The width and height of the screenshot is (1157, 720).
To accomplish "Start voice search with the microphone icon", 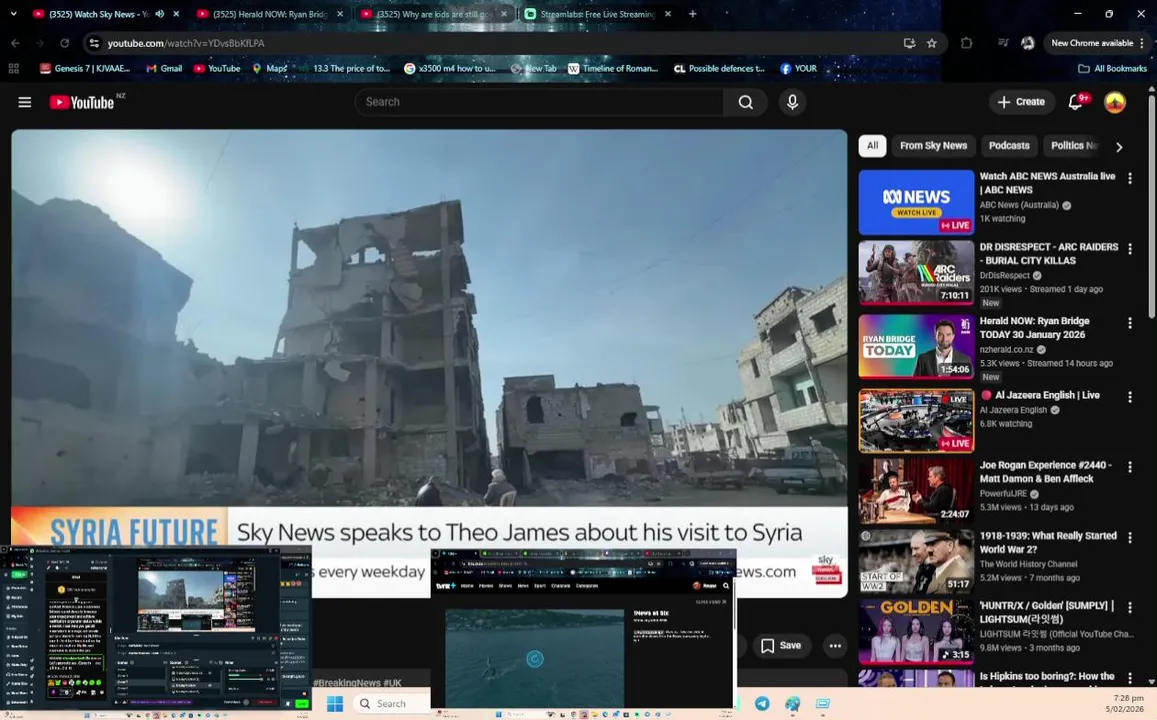I will point(792,102).
